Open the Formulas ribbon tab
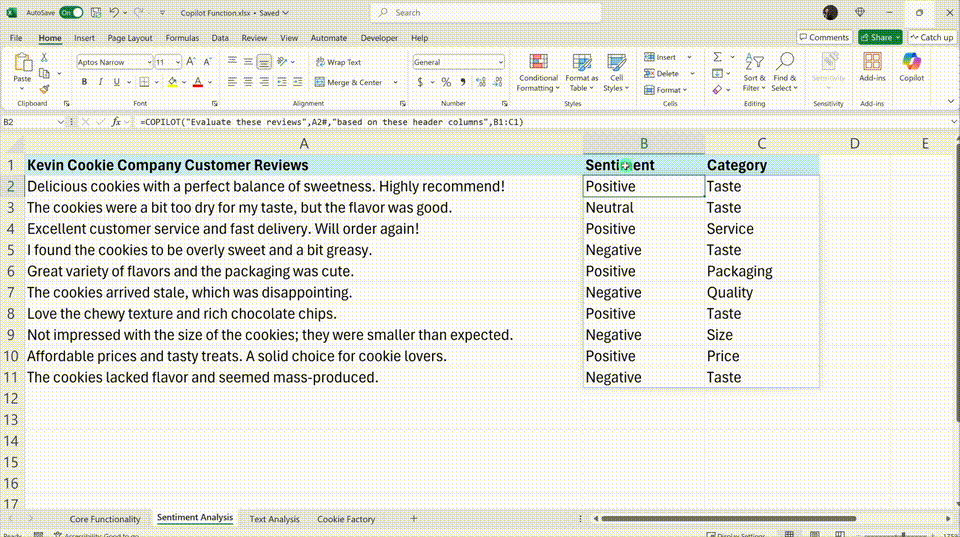960x537 pixels. tap(182, 38)
